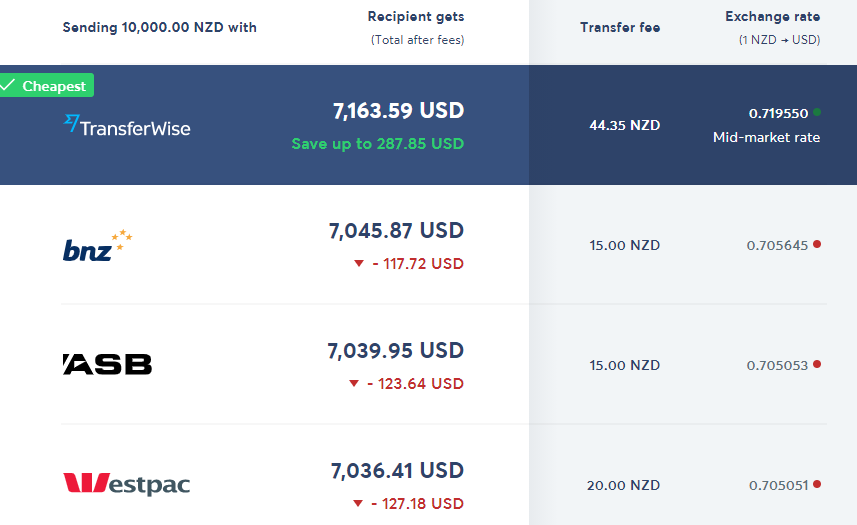This screenshot has height=525, width=857.
Task: Click red dot beside 0.705053 rate
Action: point(817,364)
